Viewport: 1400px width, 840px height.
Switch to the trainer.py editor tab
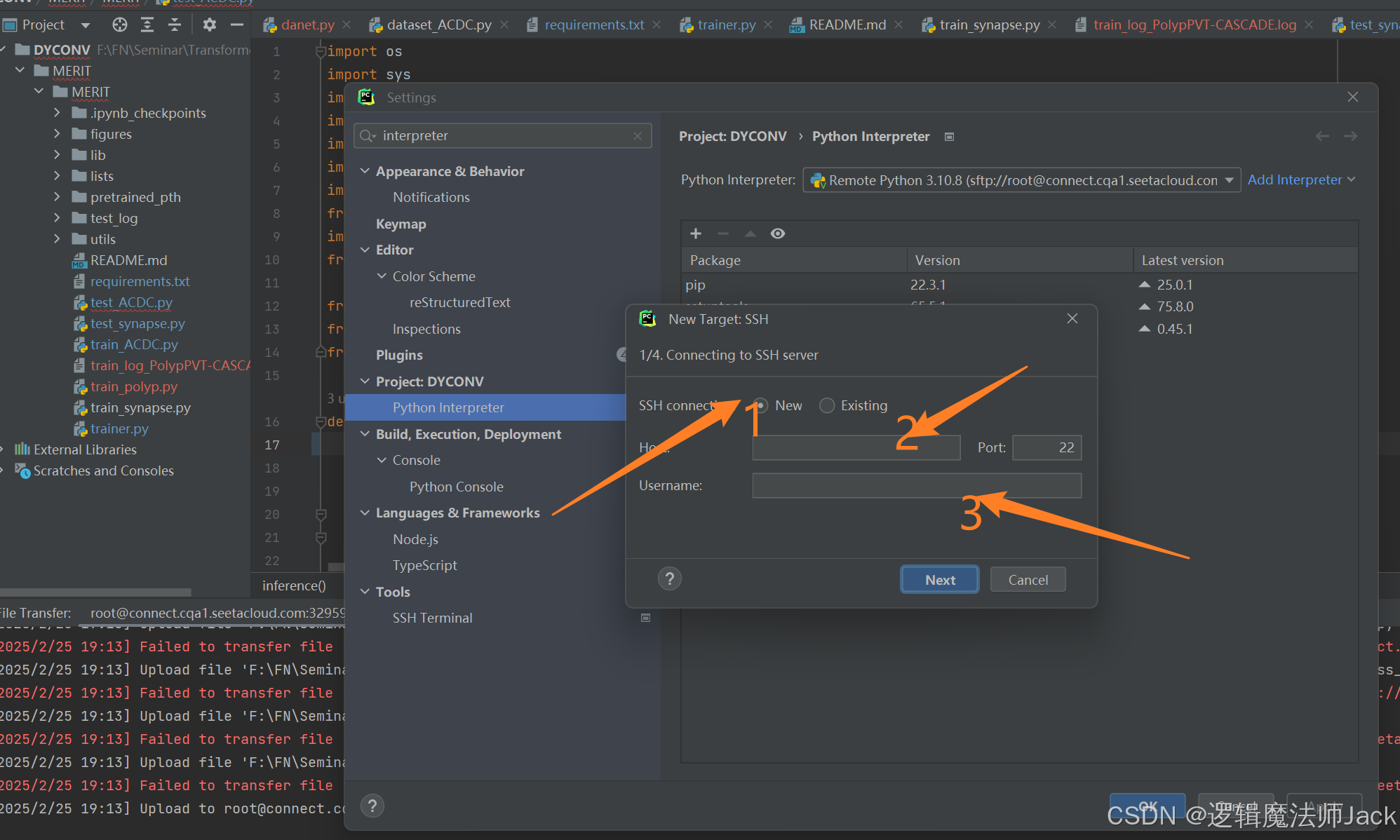coord(726,25)
